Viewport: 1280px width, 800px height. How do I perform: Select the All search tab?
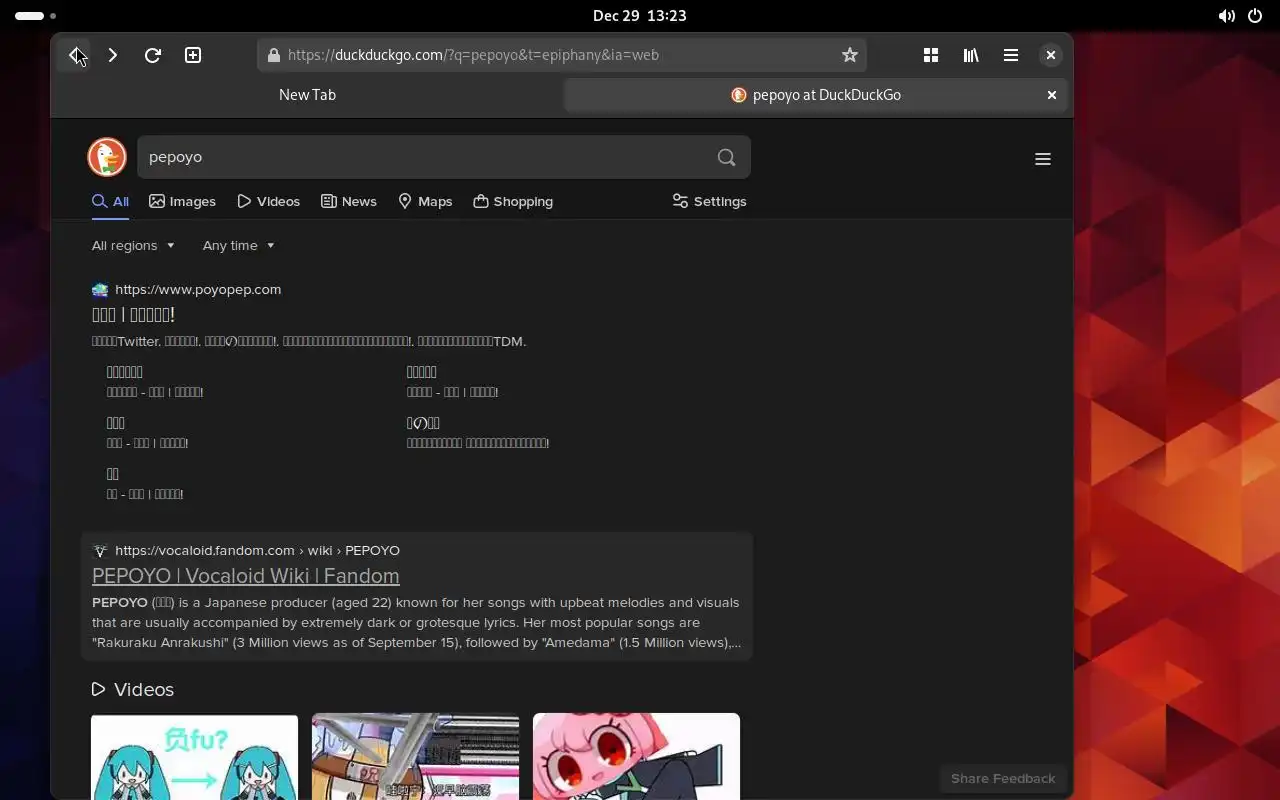[x=110, y=201]
